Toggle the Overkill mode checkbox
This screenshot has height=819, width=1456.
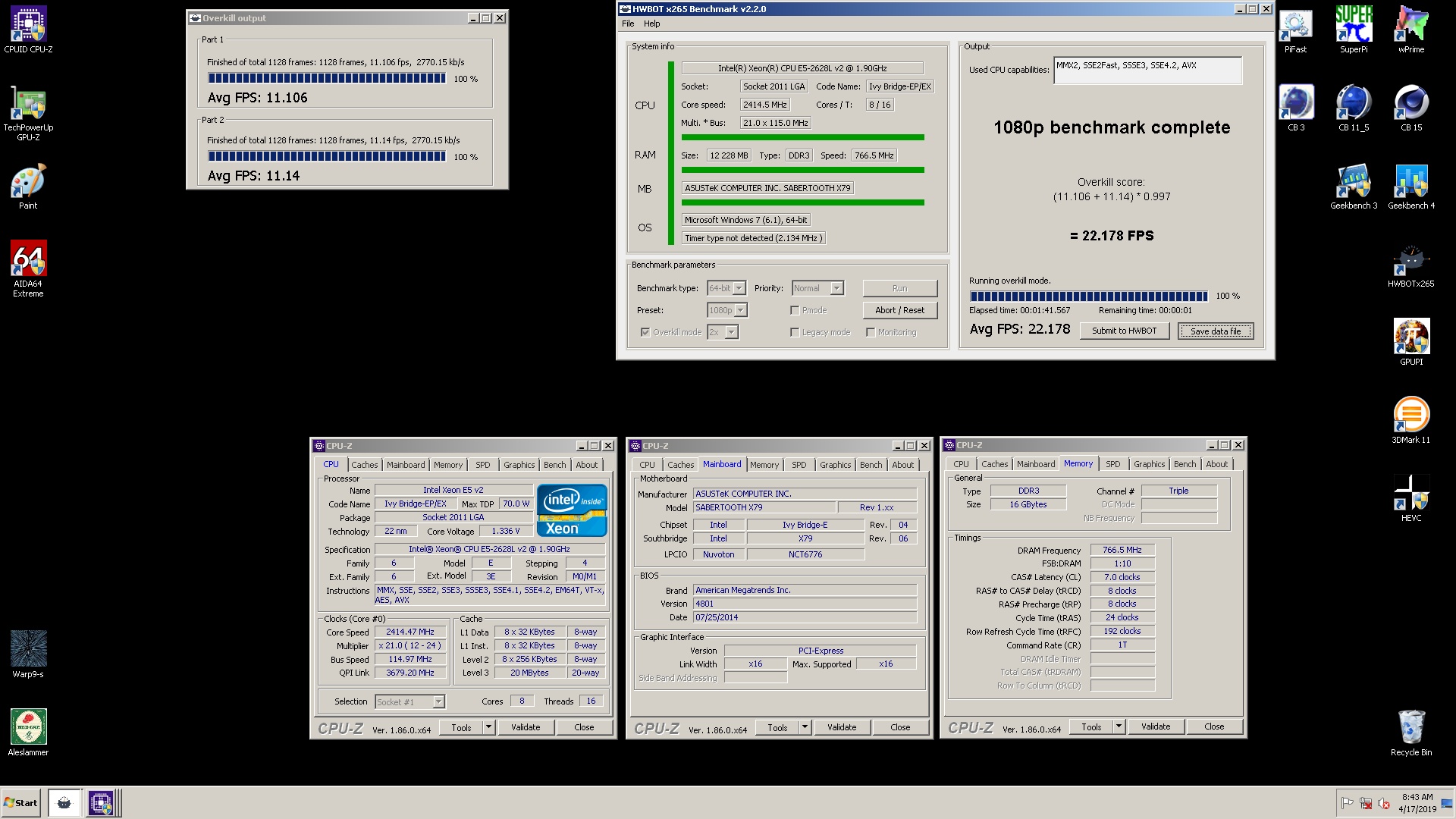click(x=645, y=332)
